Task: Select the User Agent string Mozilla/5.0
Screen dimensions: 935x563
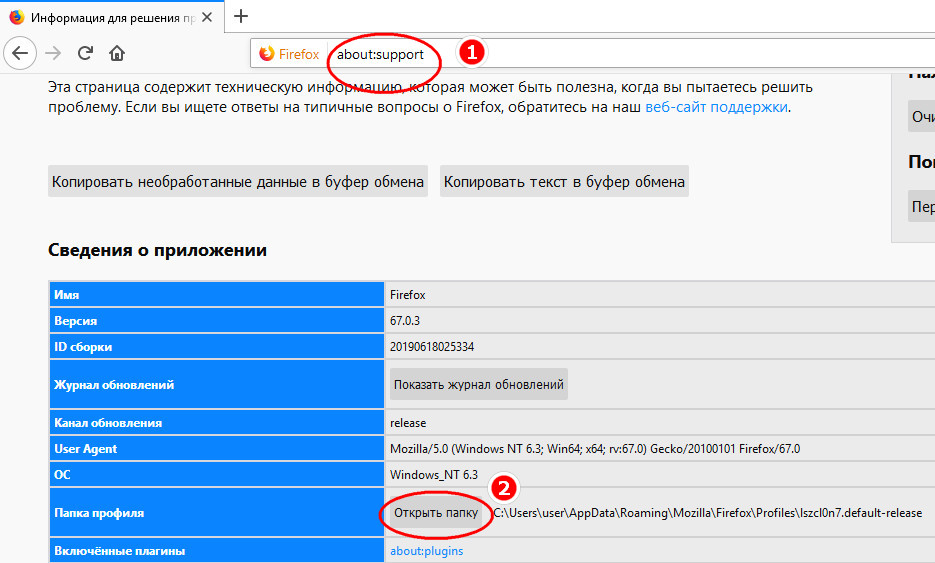Action: (x=595, y=449)
